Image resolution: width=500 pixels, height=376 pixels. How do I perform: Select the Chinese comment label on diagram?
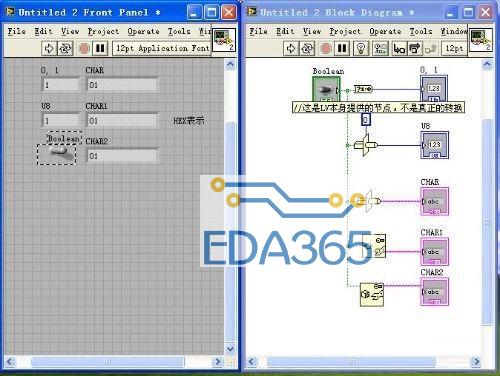(x=378, y=108)
